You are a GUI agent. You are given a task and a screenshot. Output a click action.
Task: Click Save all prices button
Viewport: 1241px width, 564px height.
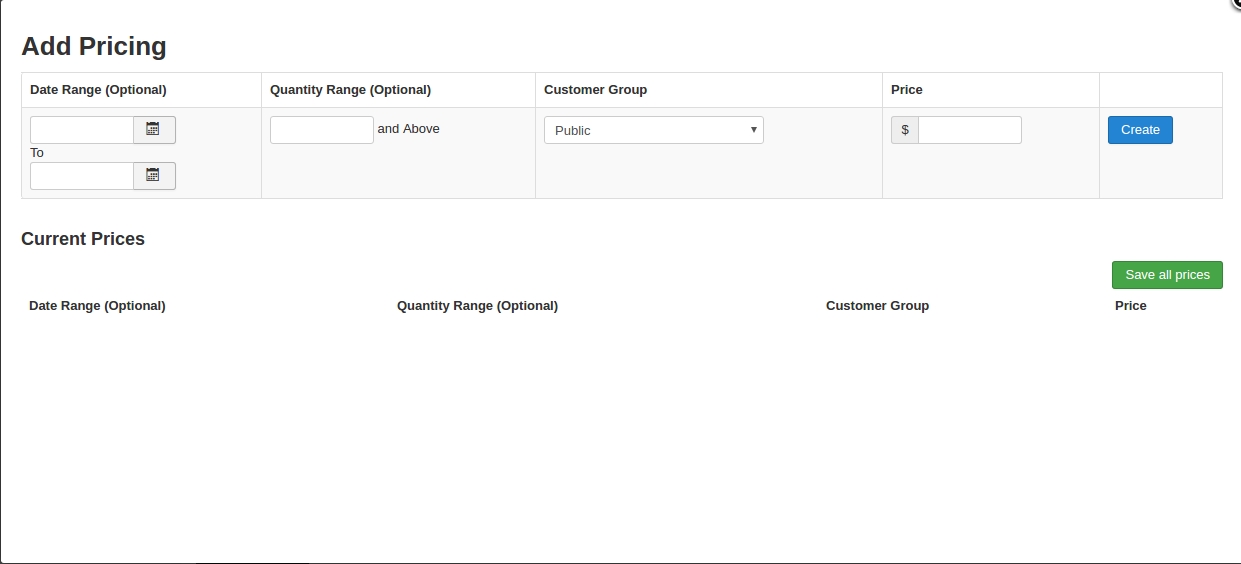[1167, 275]
